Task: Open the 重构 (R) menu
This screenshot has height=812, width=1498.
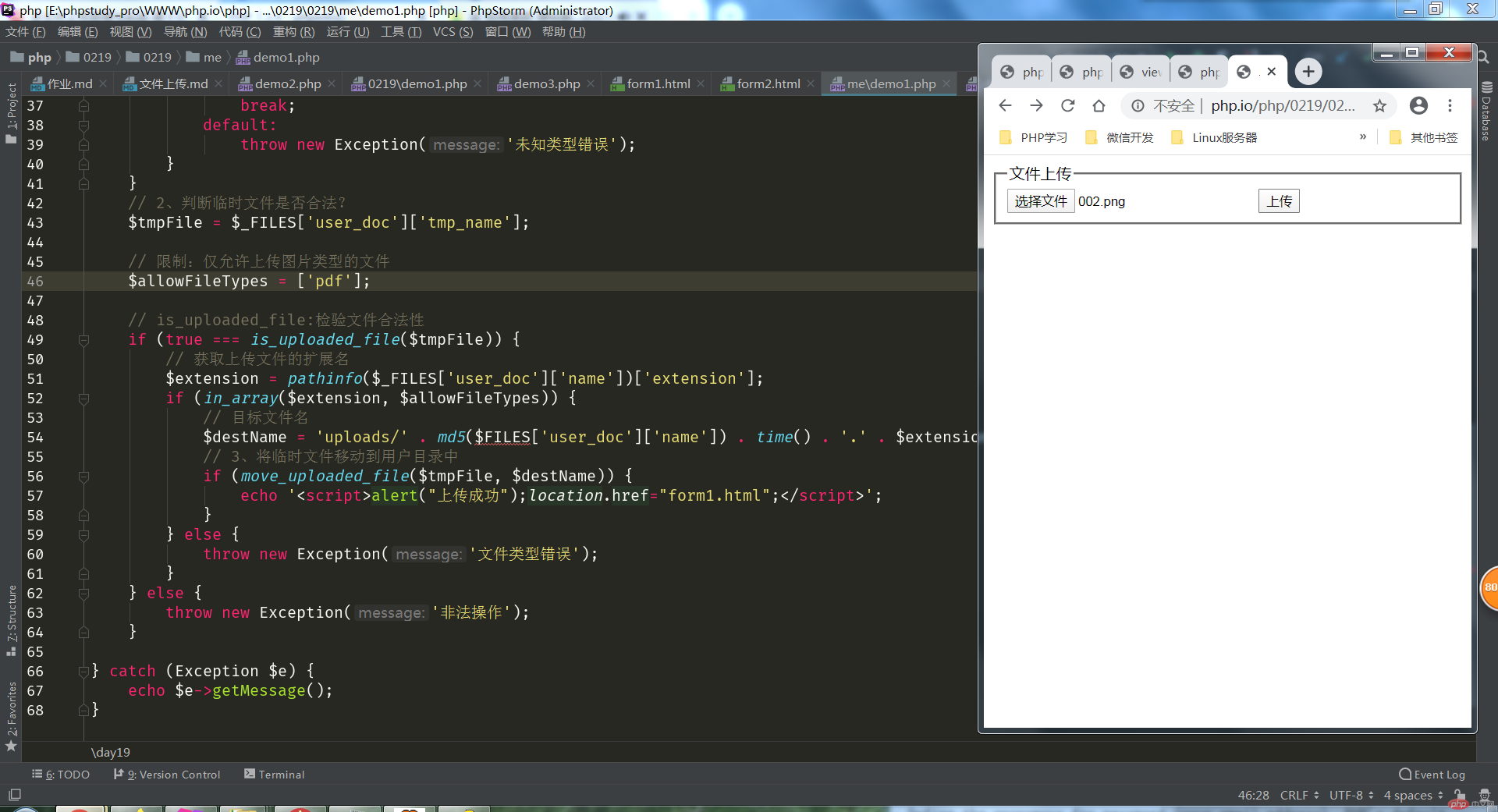Action: (x=293, y=32)
